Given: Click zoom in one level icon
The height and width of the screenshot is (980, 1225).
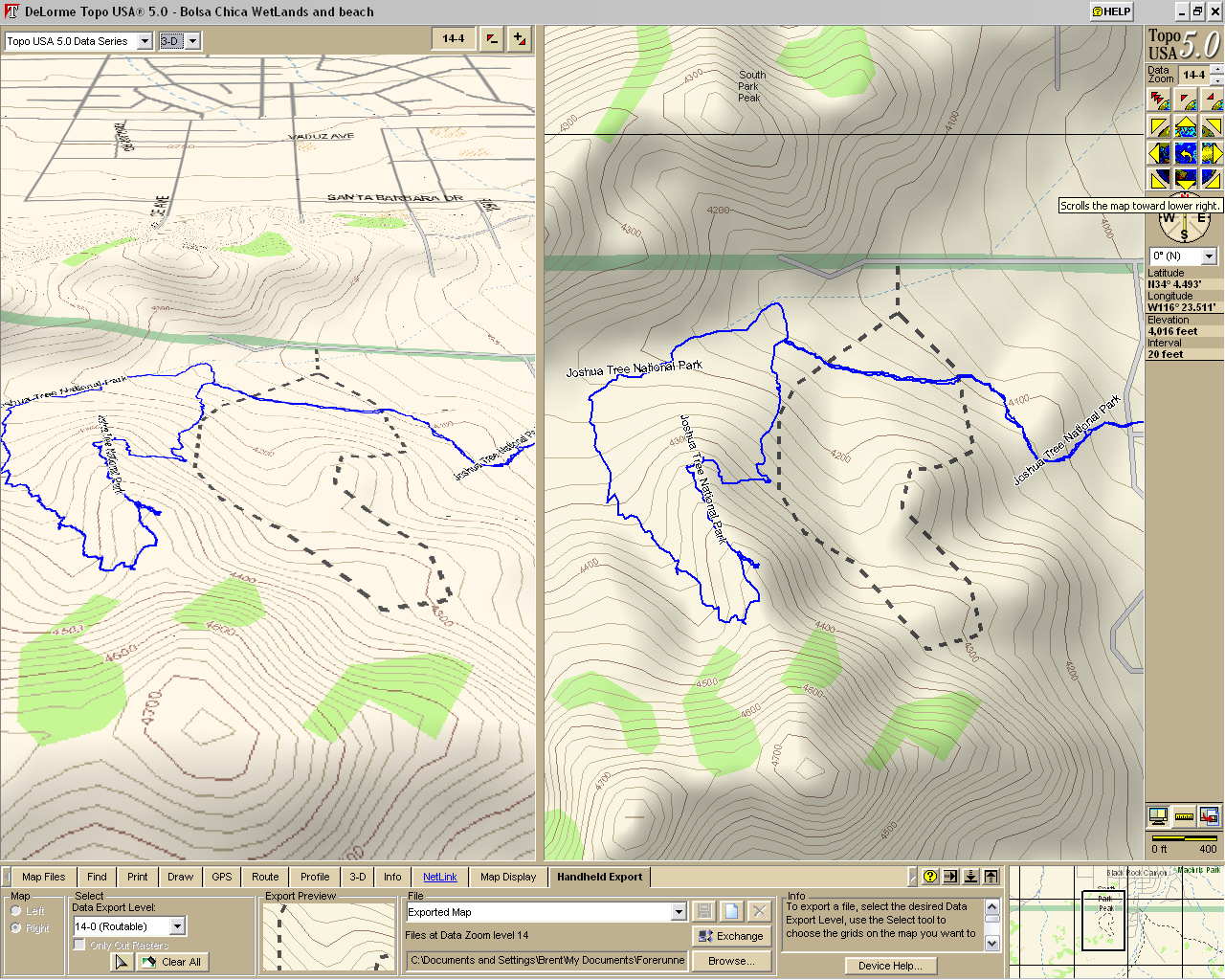Looking at the screenshot, I should (1211, 100).
